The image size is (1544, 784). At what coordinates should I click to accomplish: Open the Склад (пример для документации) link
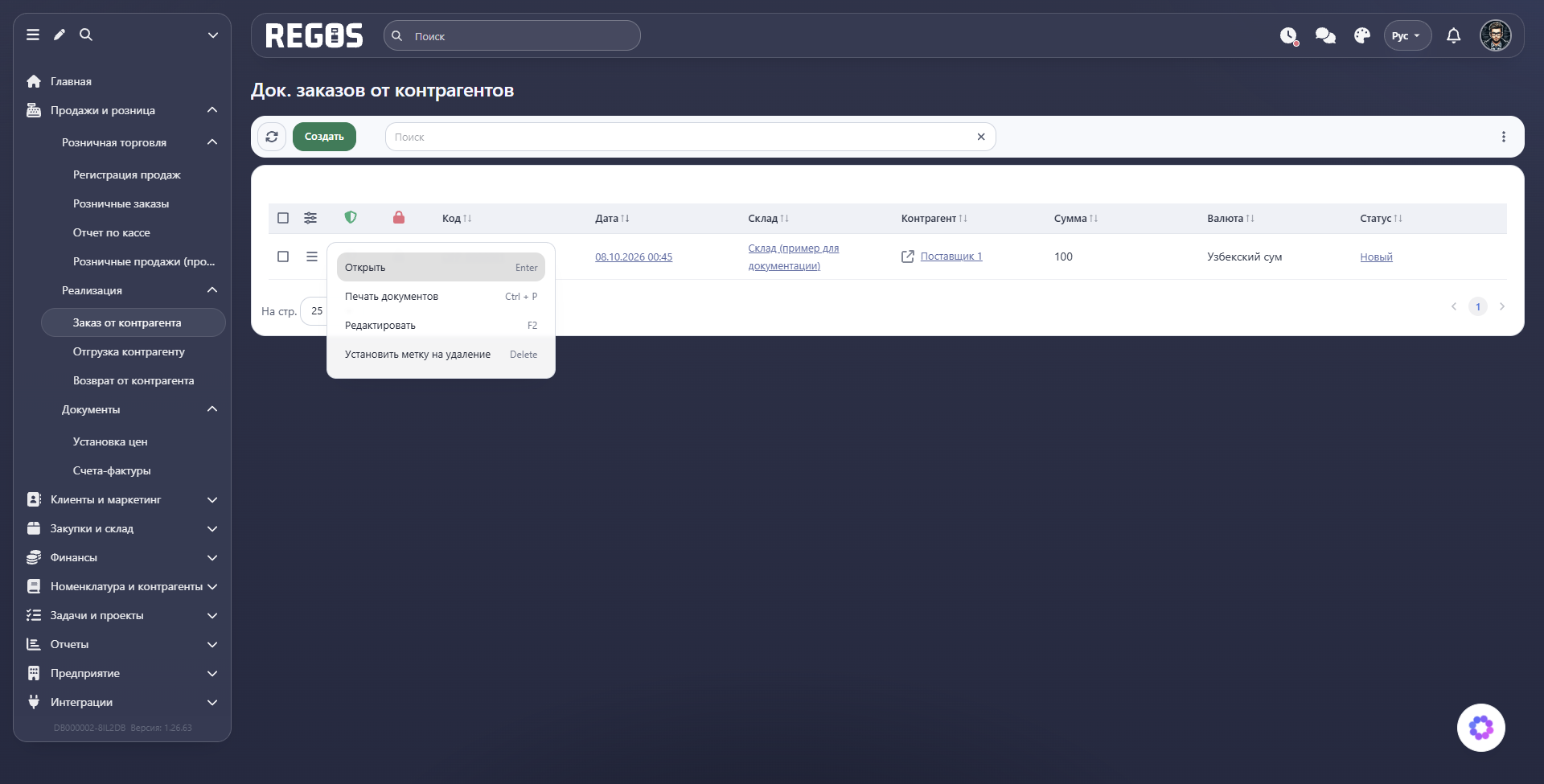[x=794, y=257]
